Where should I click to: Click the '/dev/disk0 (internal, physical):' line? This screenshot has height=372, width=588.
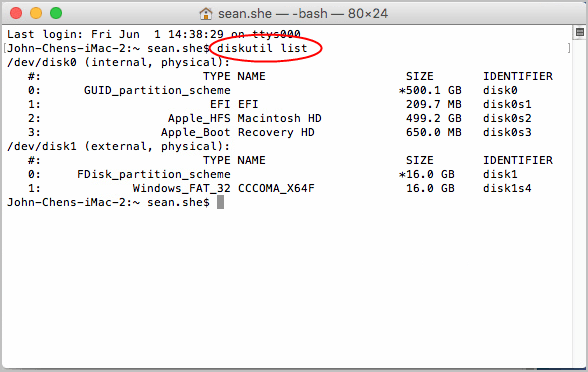point(118,62)
